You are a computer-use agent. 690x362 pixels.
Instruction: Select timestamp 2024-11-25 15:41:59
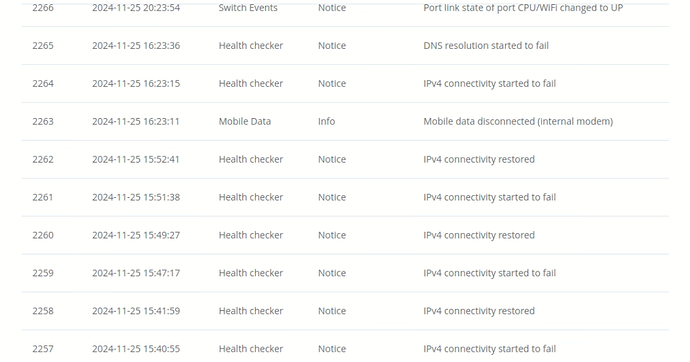[136, 311]
